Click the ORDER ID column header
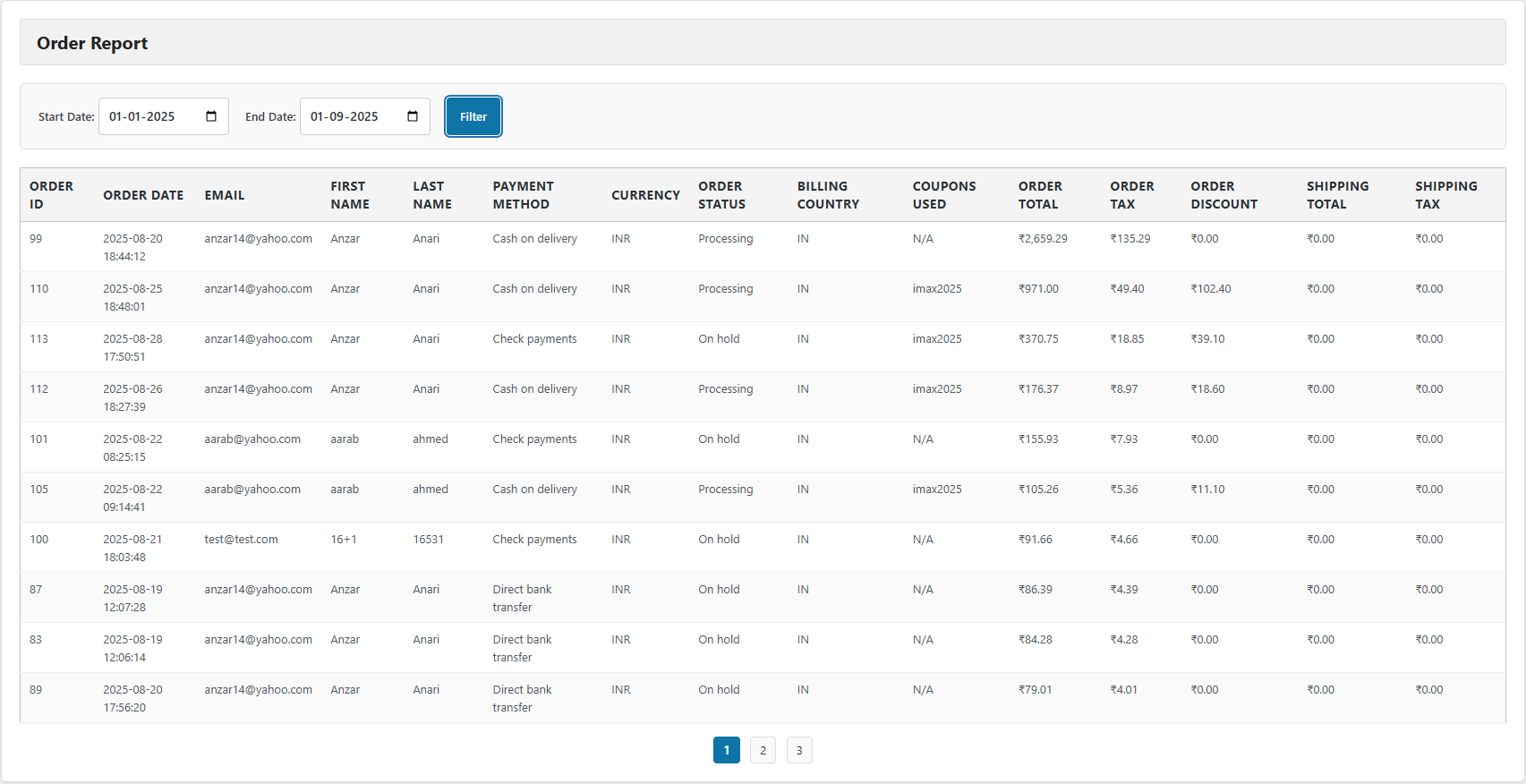1526x784 pixels. coord(51,195)
